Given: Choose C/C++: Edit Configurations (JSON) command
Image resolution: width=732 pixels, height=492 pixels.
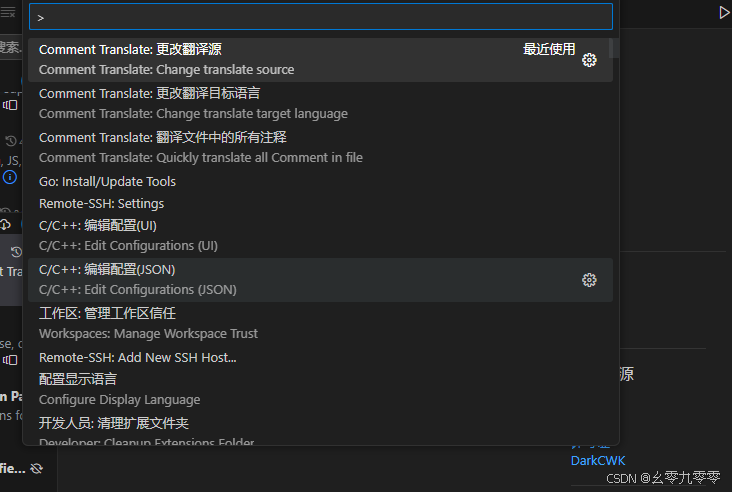Looking at the screenshot, I should pyautogui.click(x=320, y=280).
